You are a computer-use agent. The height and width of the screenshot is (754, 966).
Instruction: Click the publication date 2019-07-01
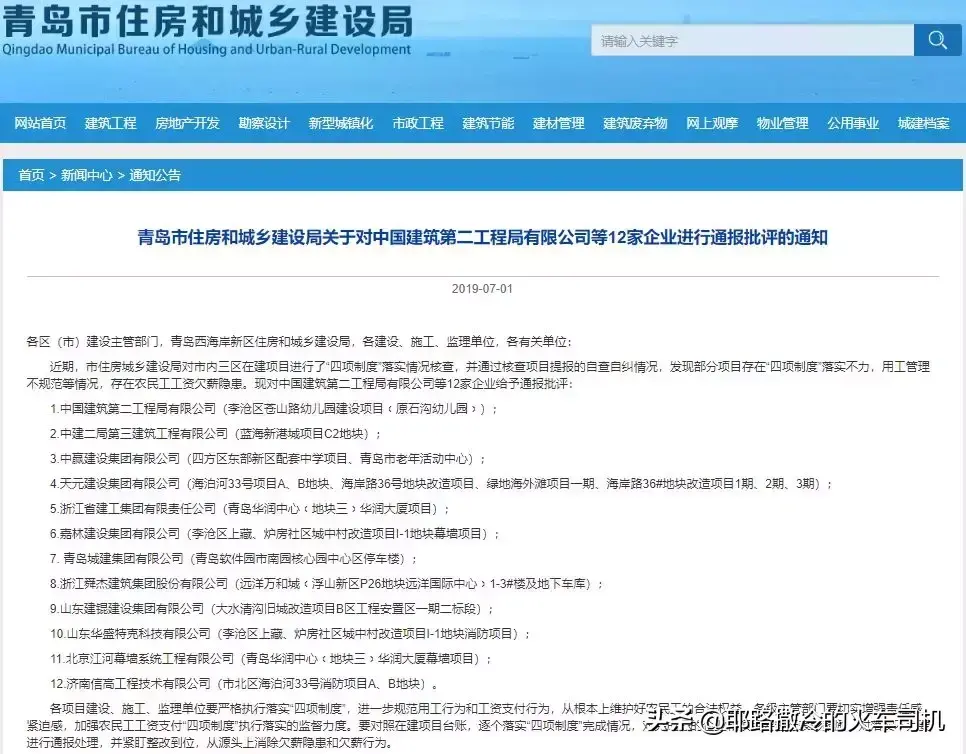pos(482,288)
